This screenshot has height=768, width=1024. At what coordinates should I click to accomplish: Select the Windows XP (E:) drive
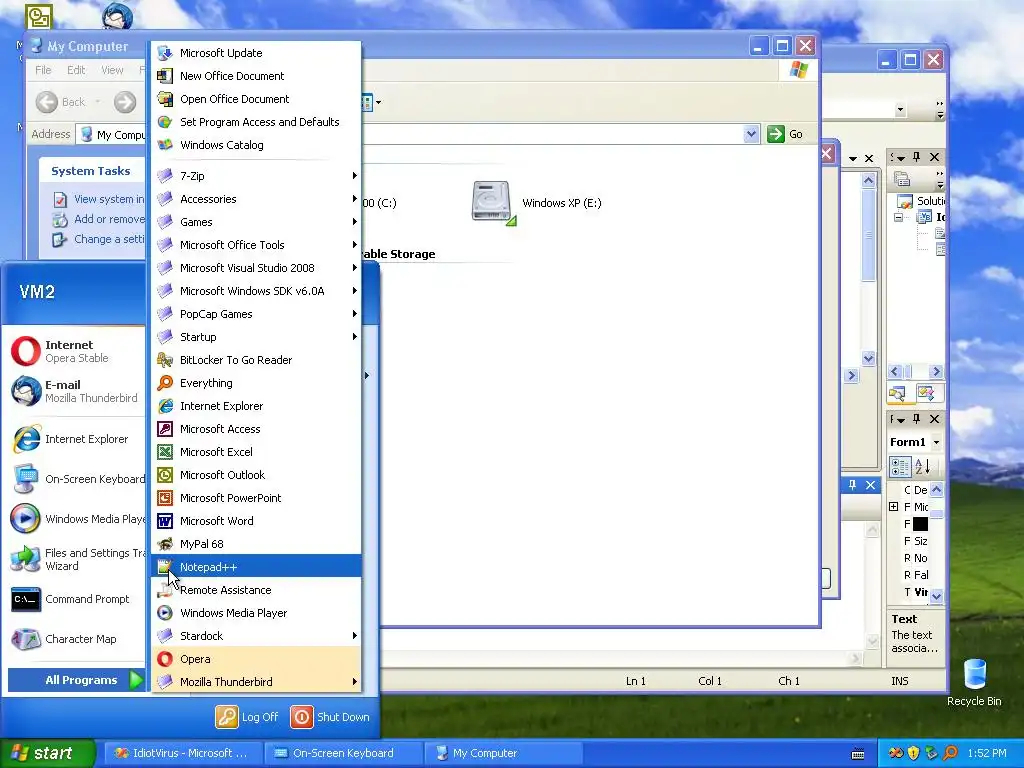(x=536, y=203)
